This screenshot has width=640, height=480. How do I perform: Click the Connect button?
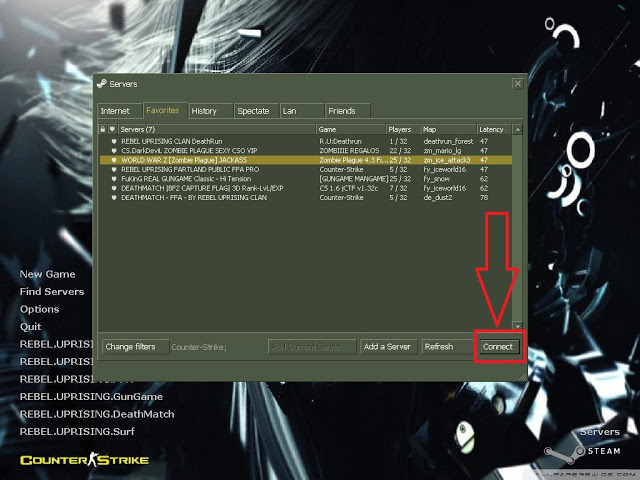[x=498, y=347]
